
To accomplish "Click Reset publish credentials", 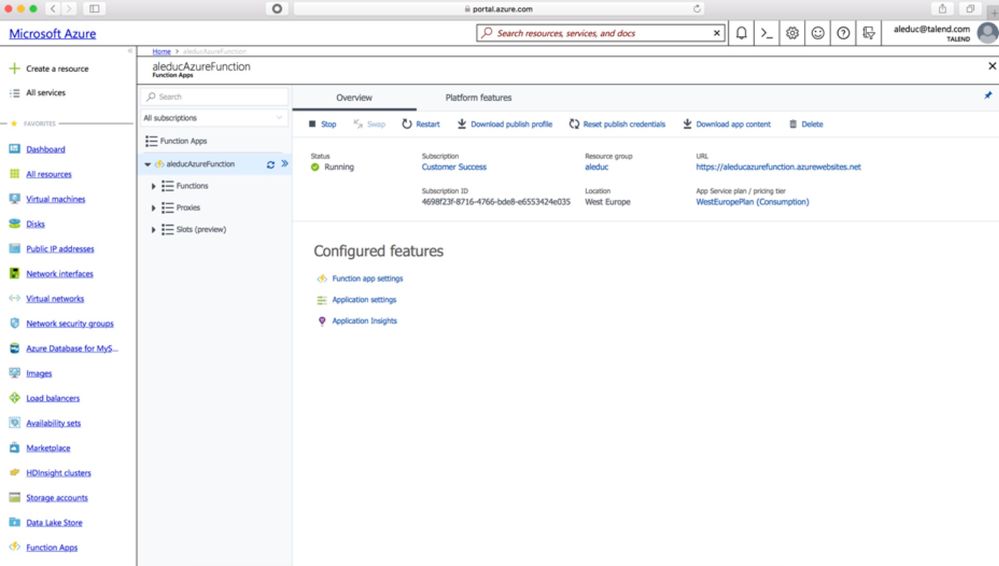I will 617,124.
